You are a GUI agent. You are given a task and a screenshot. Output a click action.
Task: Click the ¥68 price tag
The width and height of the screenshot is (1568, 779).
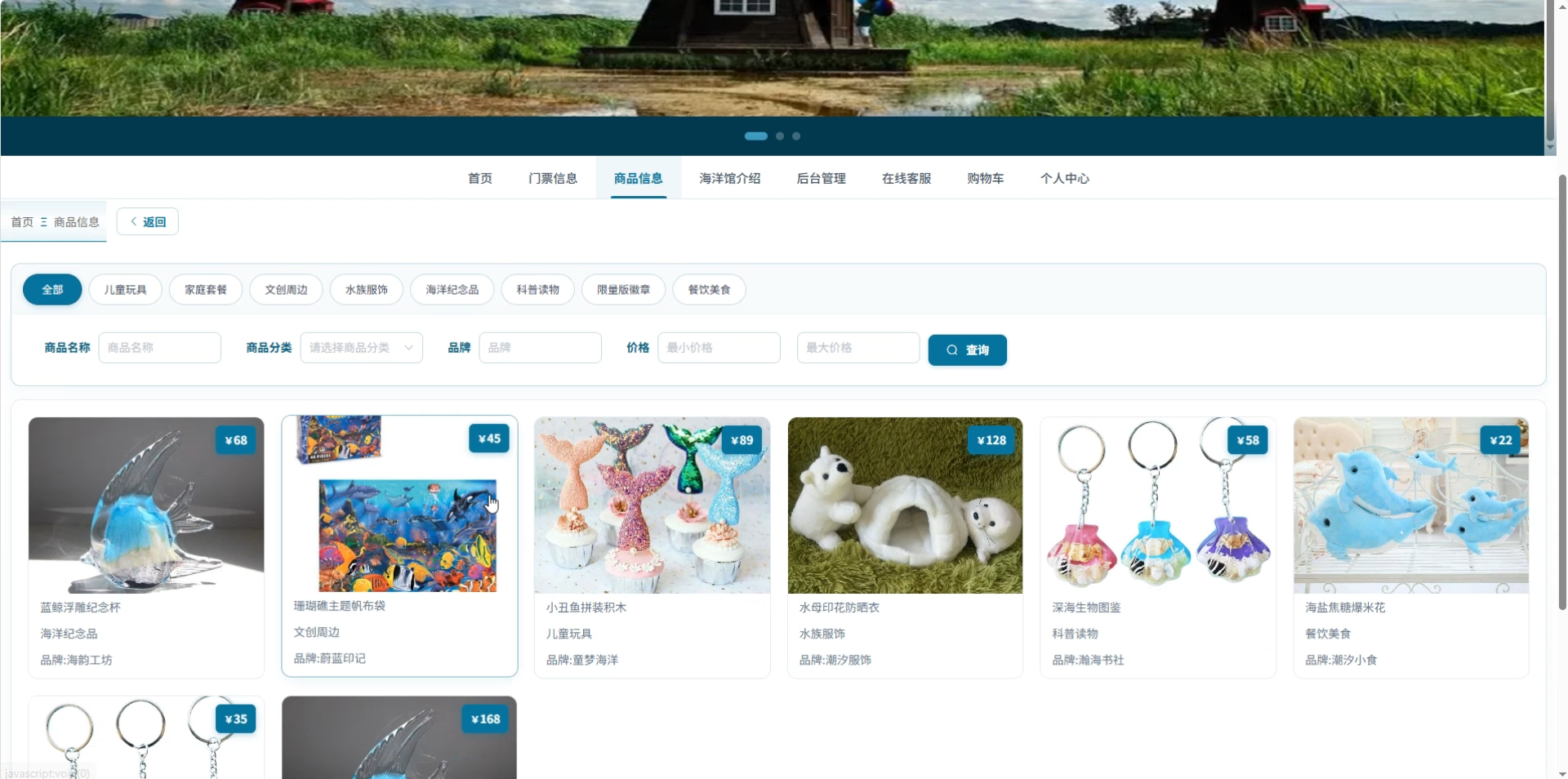point(236,440)
